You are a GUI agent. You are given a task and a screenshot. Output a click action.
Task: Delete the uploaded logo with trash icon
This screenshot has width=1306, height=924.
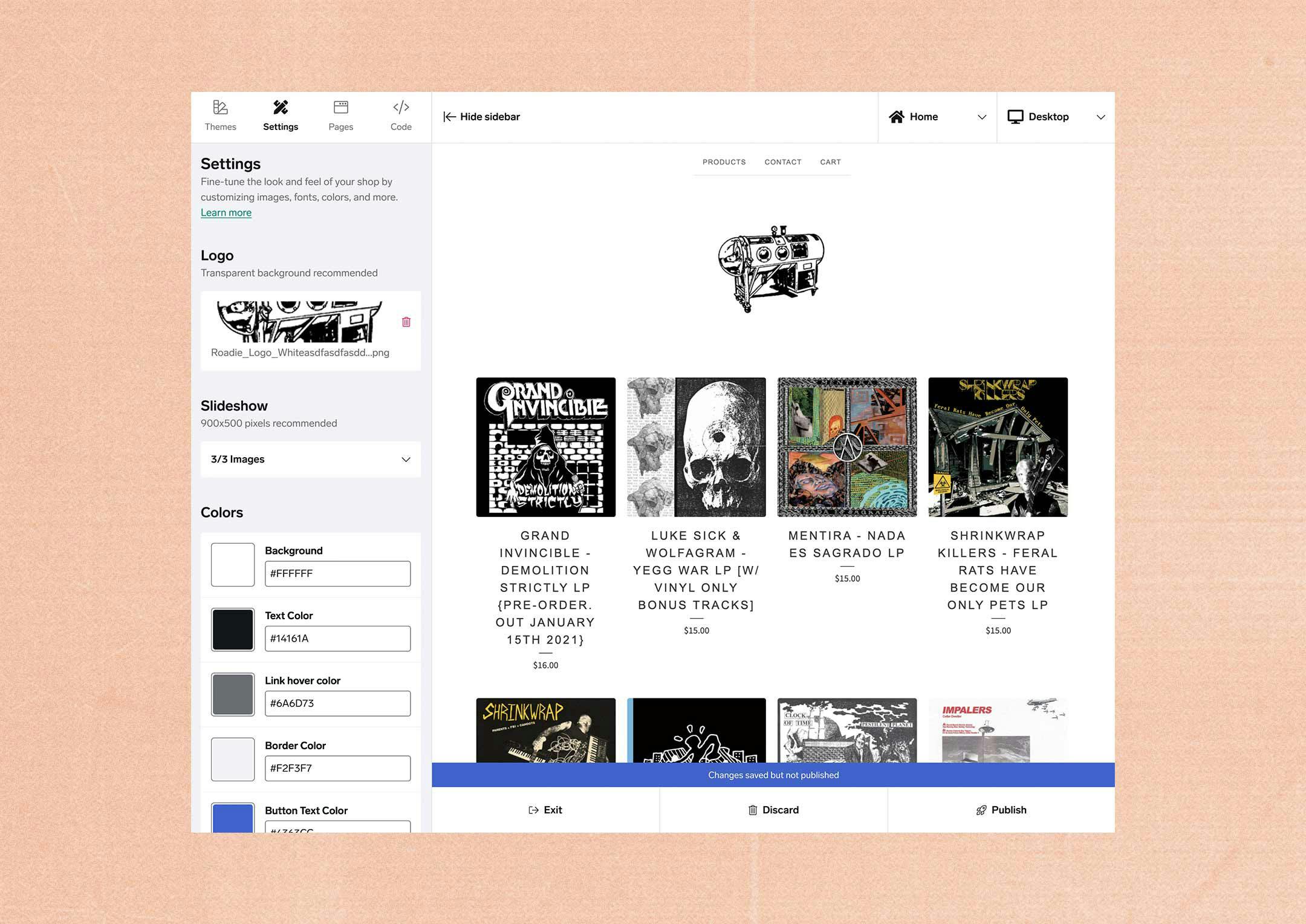(406, 322)
